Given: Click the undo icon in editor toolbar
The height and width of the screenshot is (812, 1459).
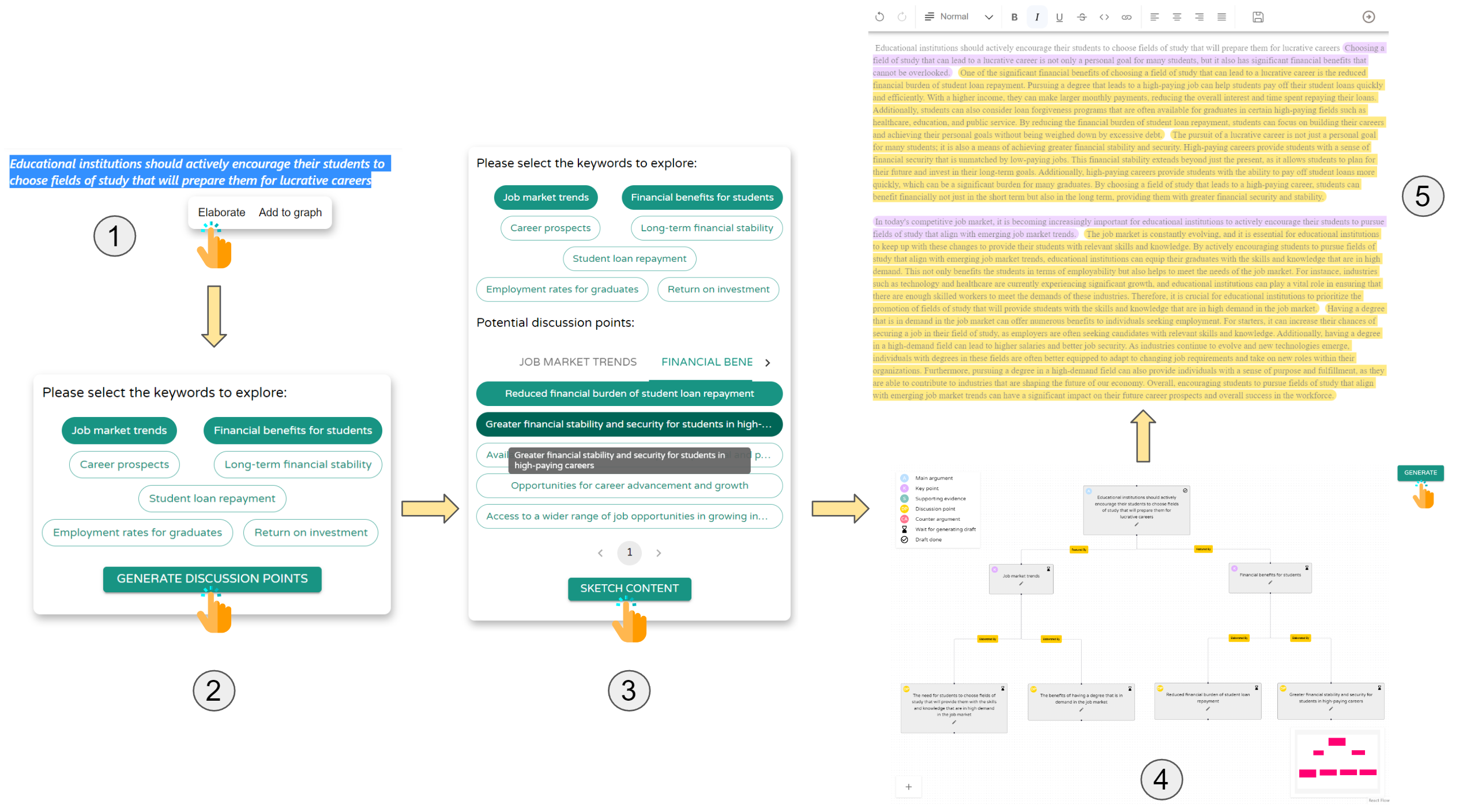Looking at the screenshot, I should tap(879, 17).
